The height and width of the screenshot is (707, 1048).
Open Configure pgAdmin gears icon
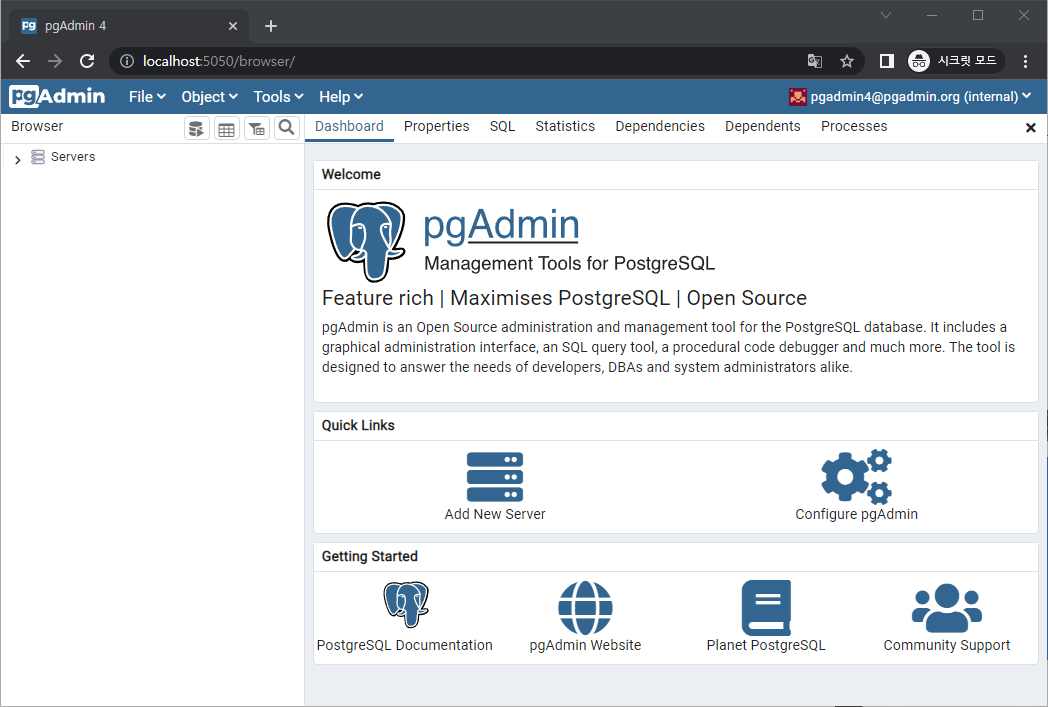(x=856, y=477)
